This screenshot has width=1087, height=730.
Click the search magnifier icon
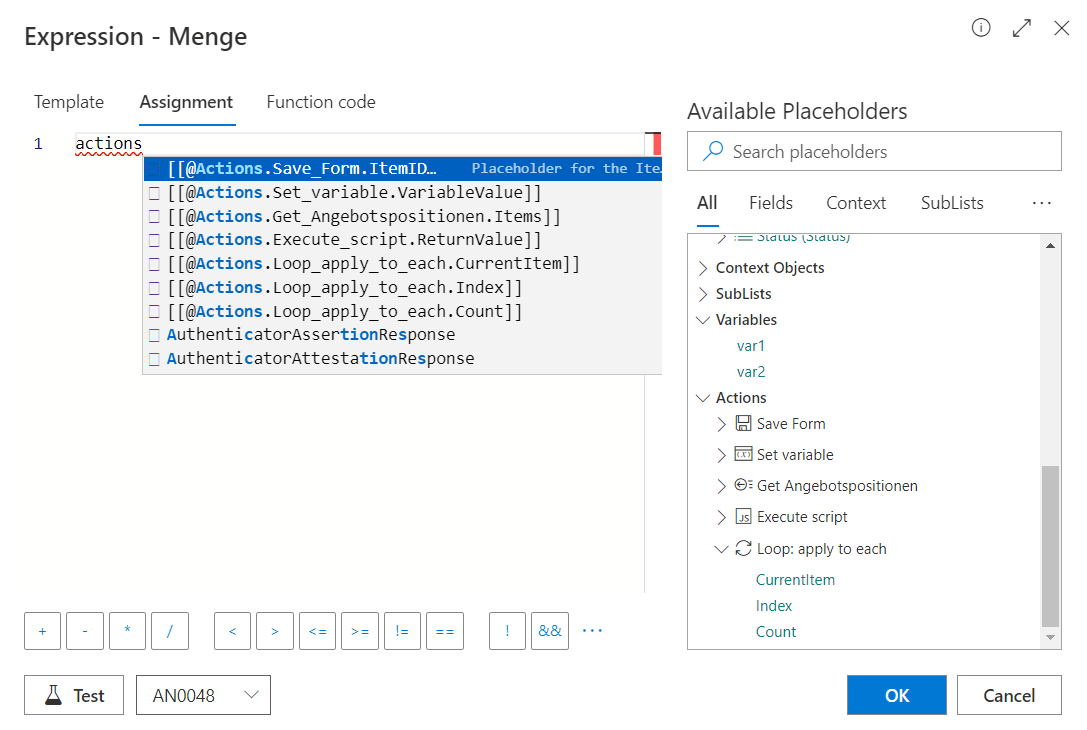[x=713, y=151]
